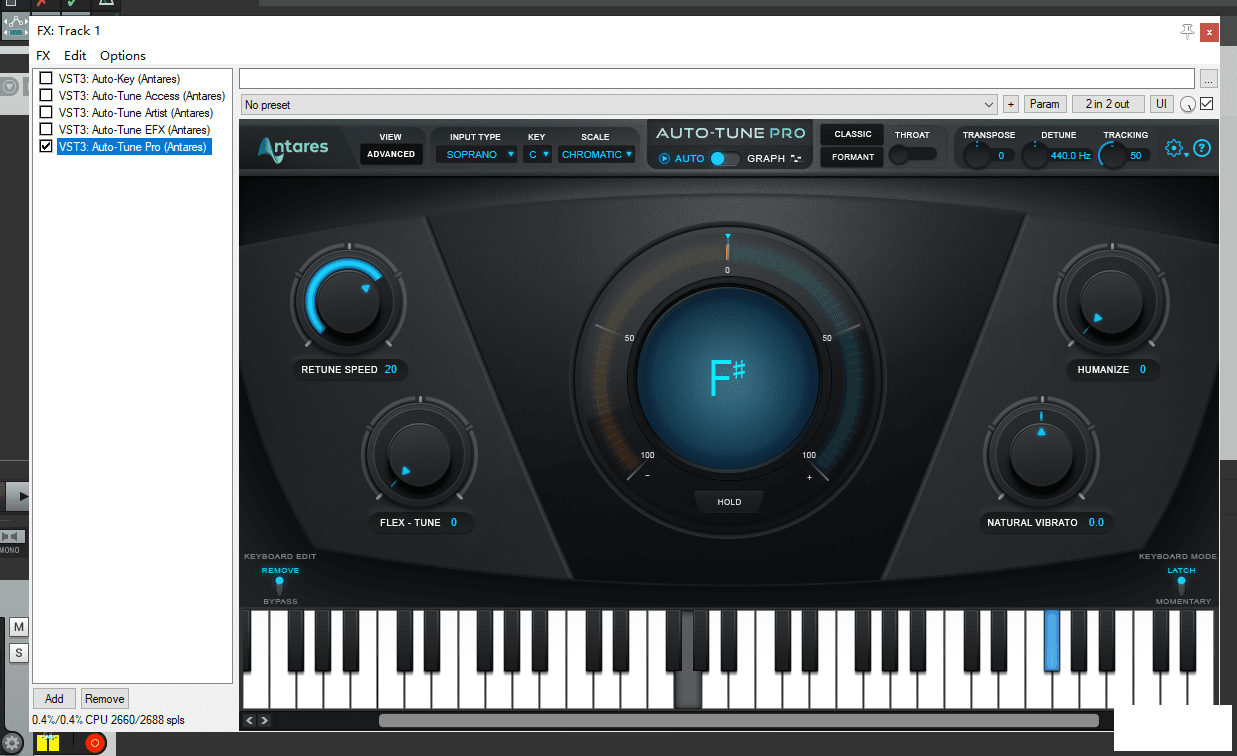1237x756 pixels.
Task: Click the Detune knob
Action: pyautogui.click(x=1037, y=155)
